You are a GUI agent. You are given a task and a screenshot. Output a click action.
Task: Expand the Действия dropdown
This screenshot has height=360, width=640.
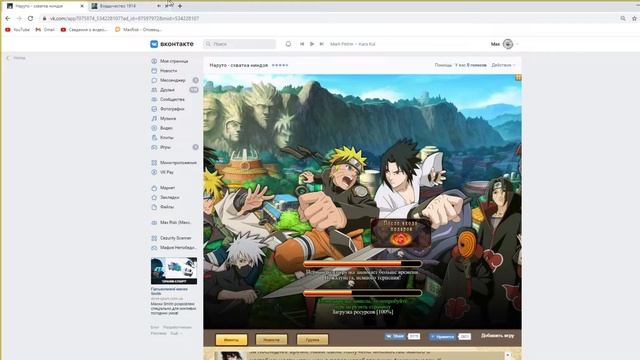click(x=503, y=65)
